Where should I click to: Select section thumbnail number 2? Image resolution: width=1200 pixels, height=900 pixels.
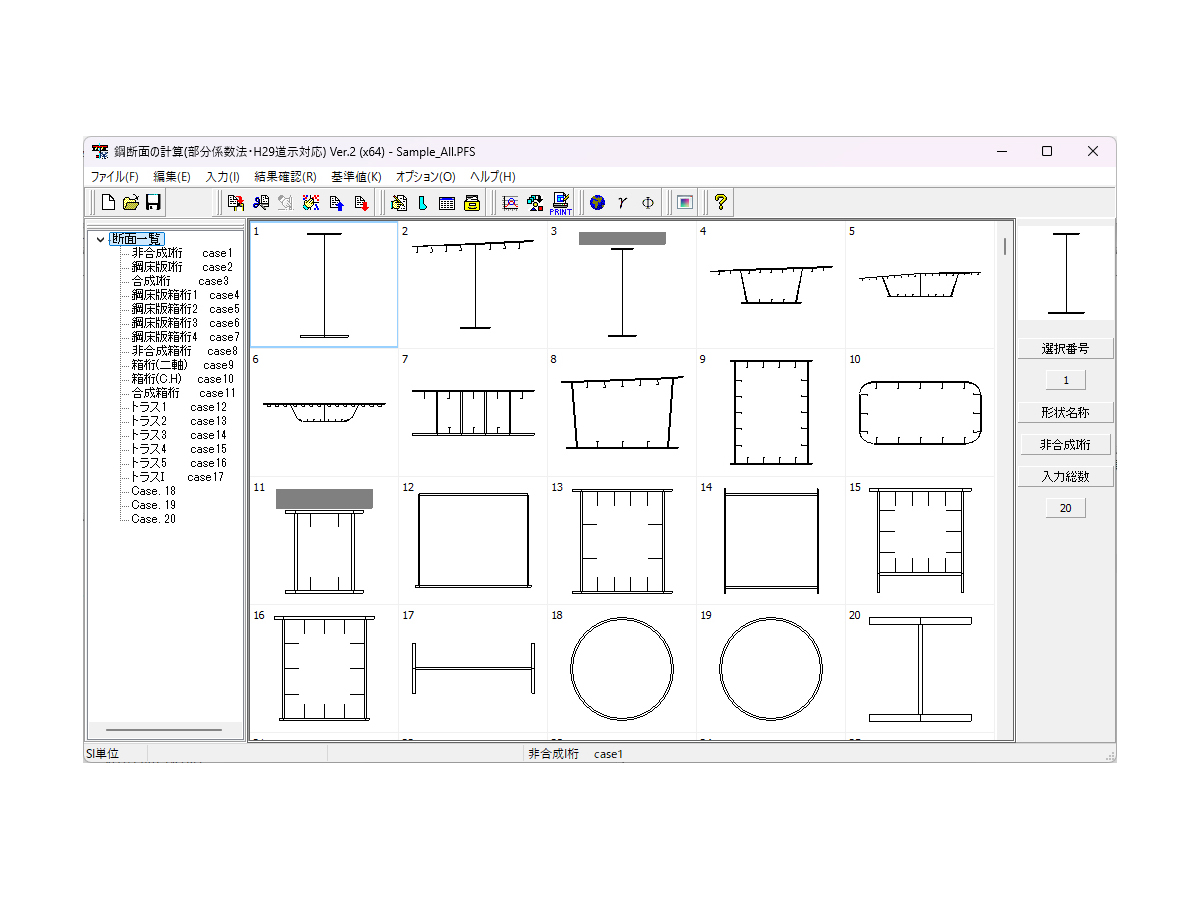point(473,285)
